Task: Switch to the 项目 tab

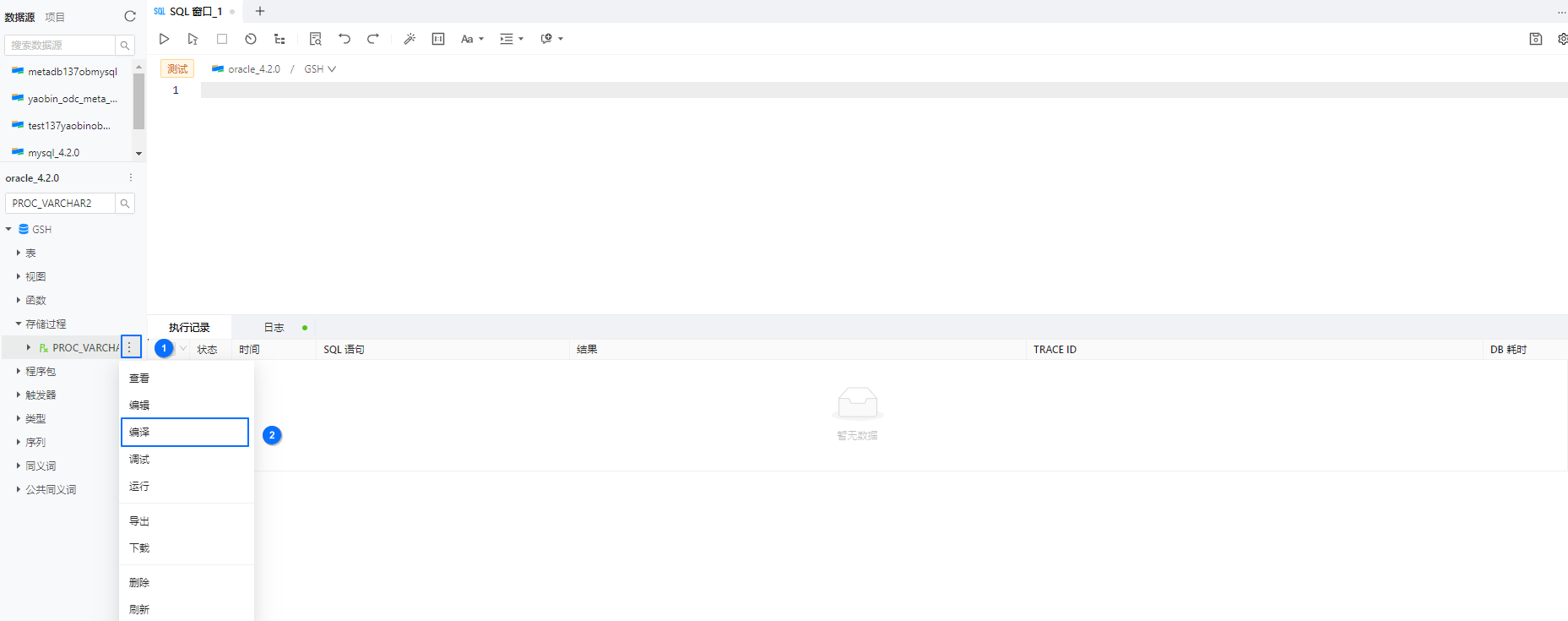Action: coord(55,17)
